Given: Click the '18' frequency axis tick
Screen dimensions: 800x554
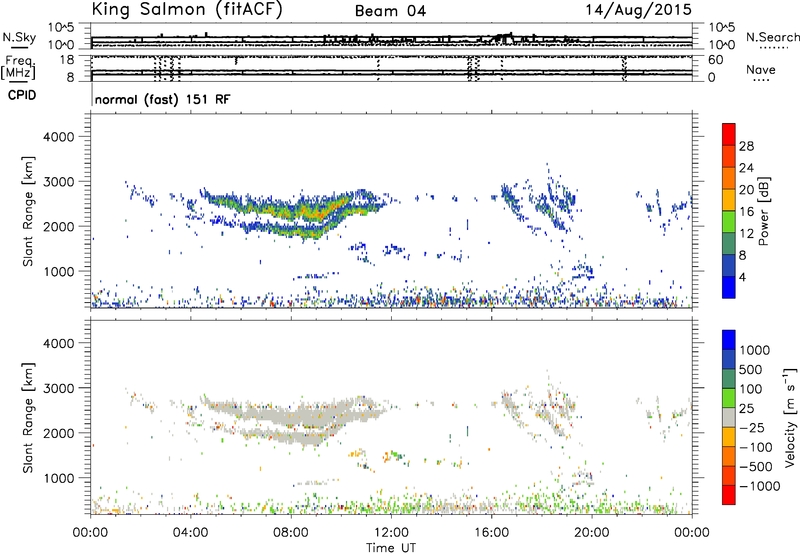Looking at the screenshot, I should [67, 60].
